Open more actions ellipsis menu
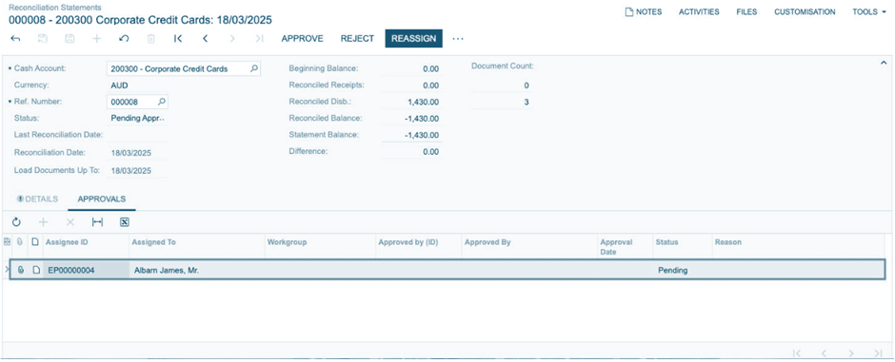The image size is (895, 362). tap(458, 39)
